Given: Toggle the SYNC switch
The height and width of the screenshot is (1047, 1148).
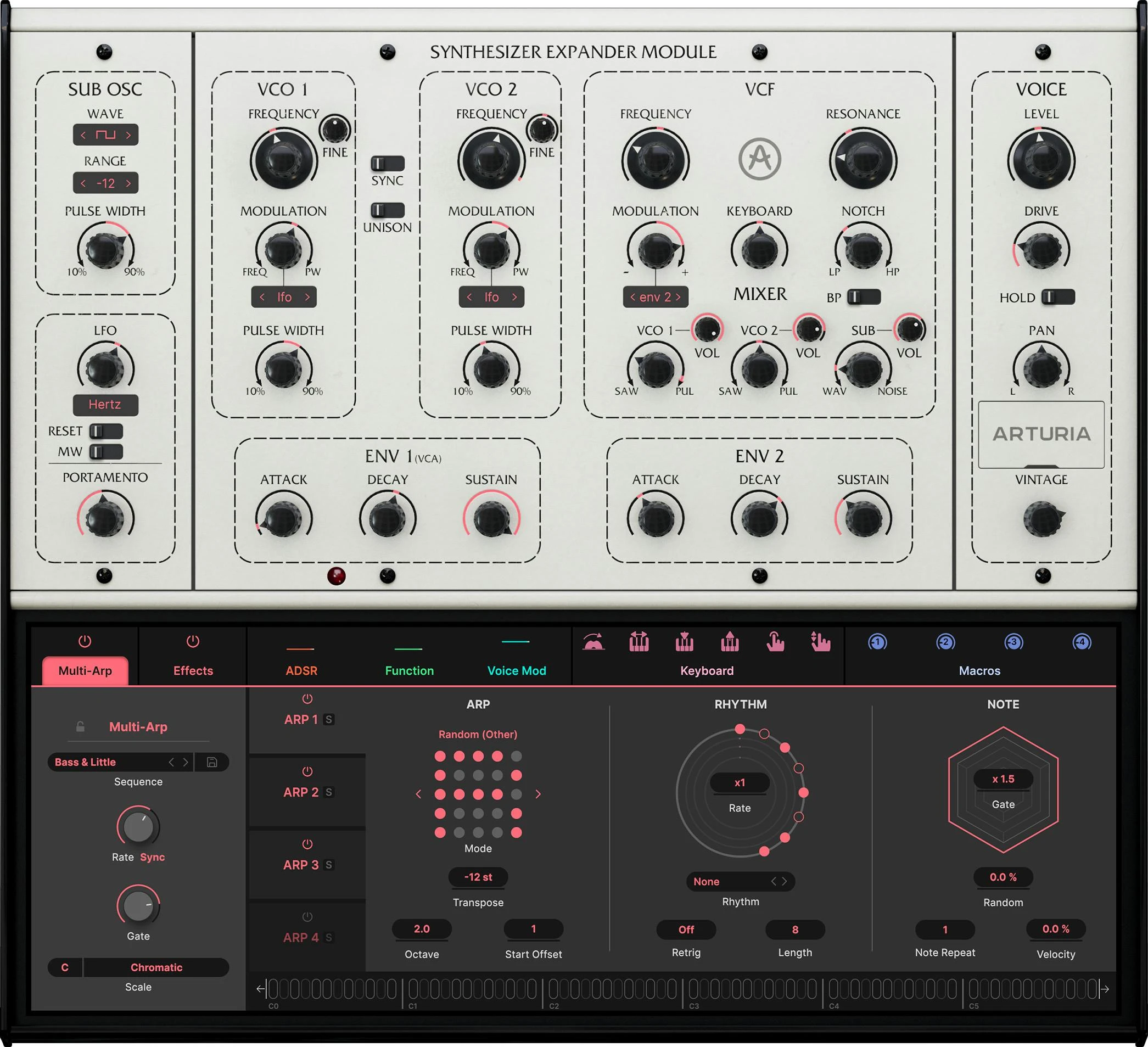Looking at the screenshot, I should [x=387, y=164].
